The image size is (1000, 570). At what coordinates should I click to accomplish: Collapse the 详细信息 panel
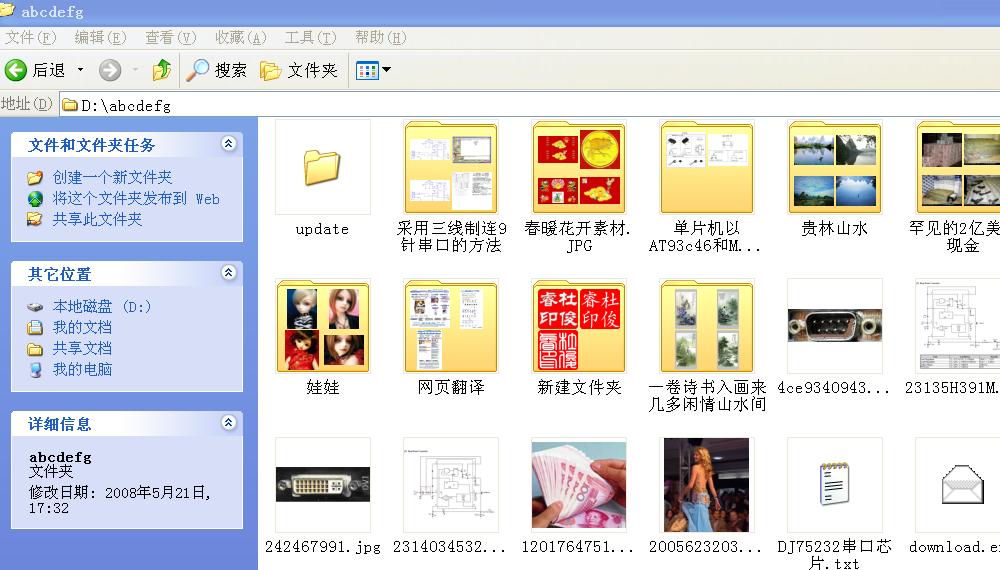pos(228,423)
